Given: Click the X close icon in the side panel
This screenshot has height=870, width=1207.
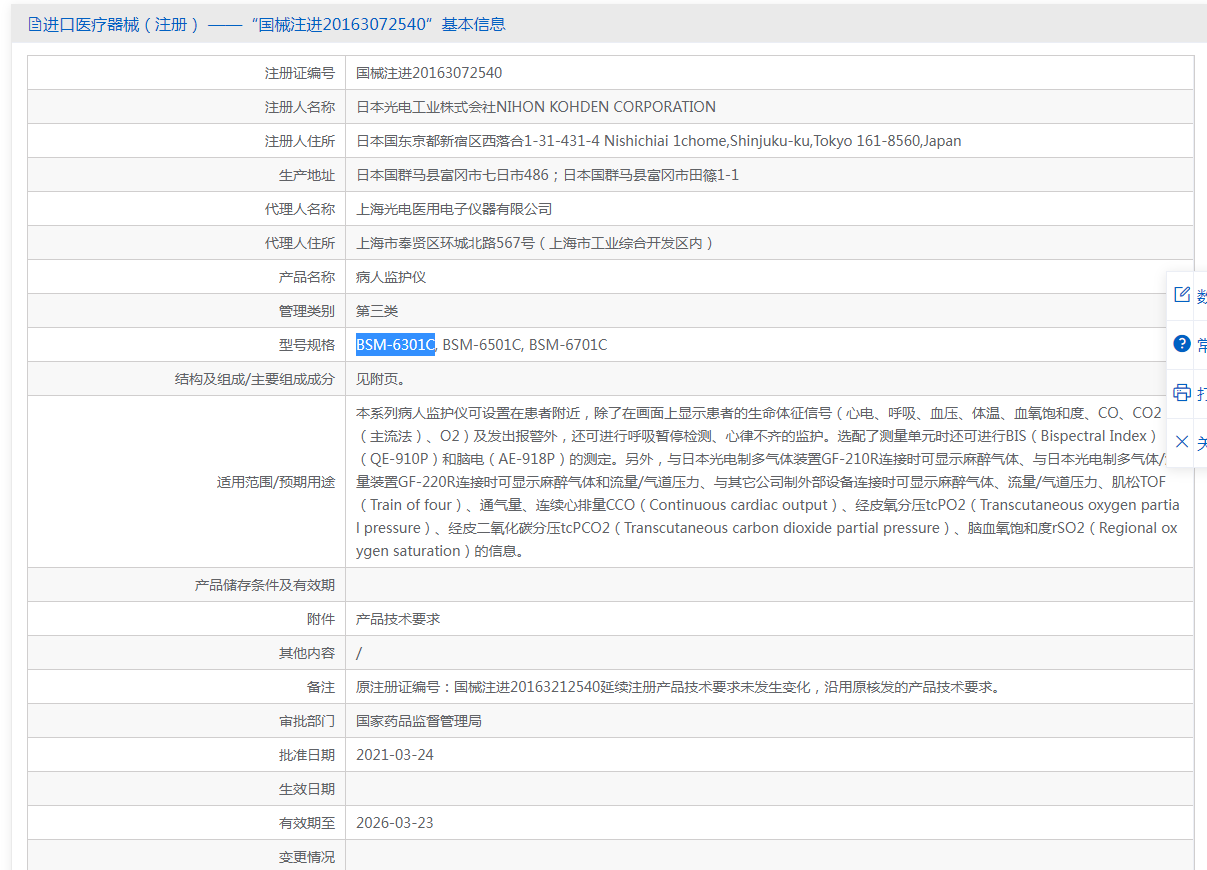Looking at the screenshot, I should (x=1182, y=441).
